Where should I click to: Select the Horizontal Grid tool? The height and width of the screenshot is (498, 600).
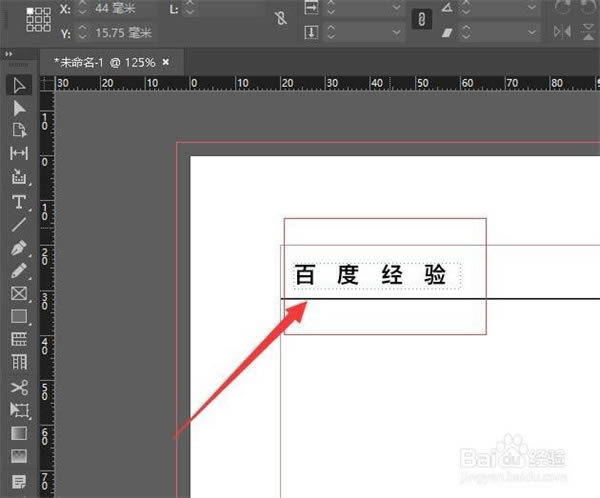(x=19, y=339)
